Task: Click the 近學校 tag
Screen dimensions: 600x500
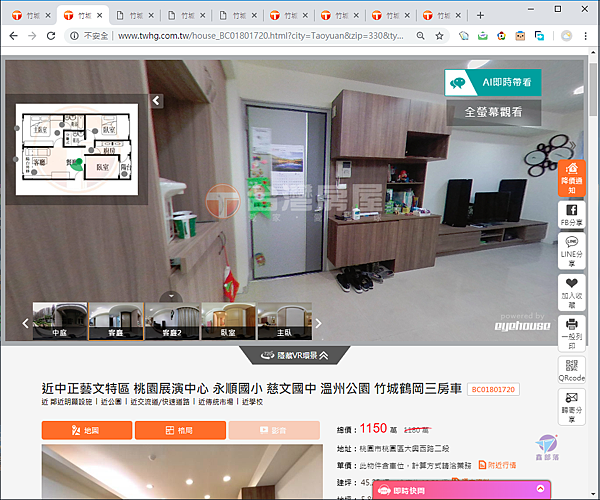Action: click(252, 402)
